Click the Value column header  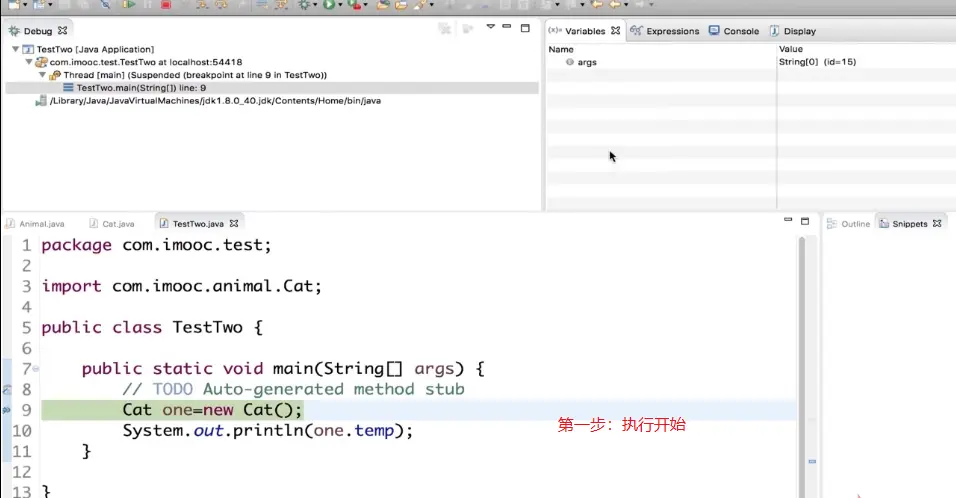791,49
